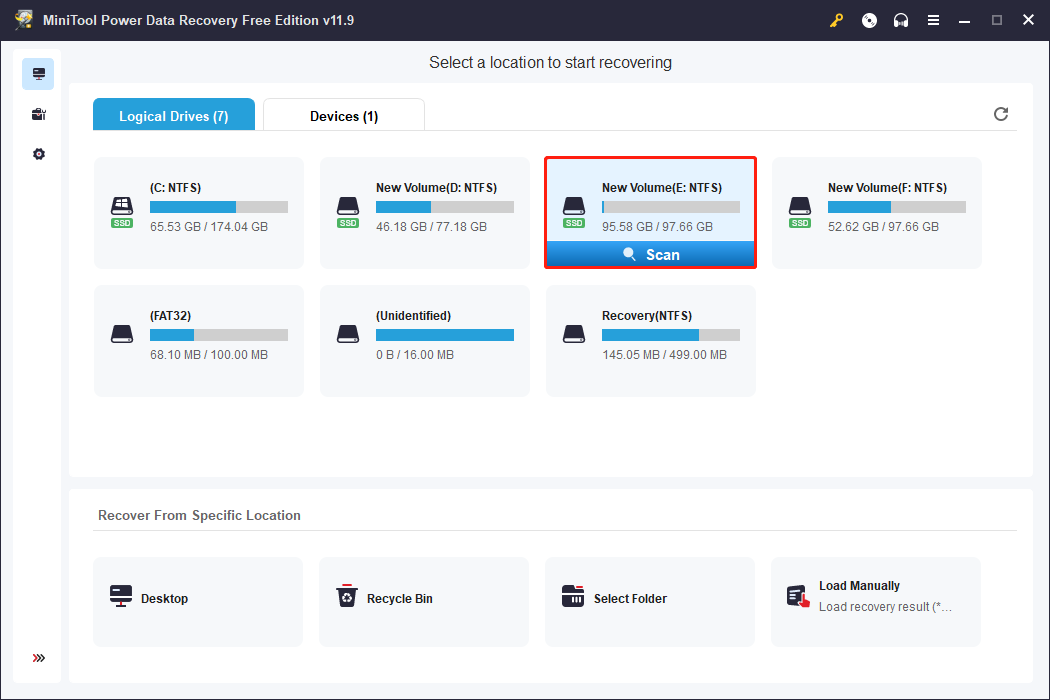Select the (Unidentified) partition label
The height and width of the screenshot is (700, 1050).
pyautogui.click(x=413, y=316)
